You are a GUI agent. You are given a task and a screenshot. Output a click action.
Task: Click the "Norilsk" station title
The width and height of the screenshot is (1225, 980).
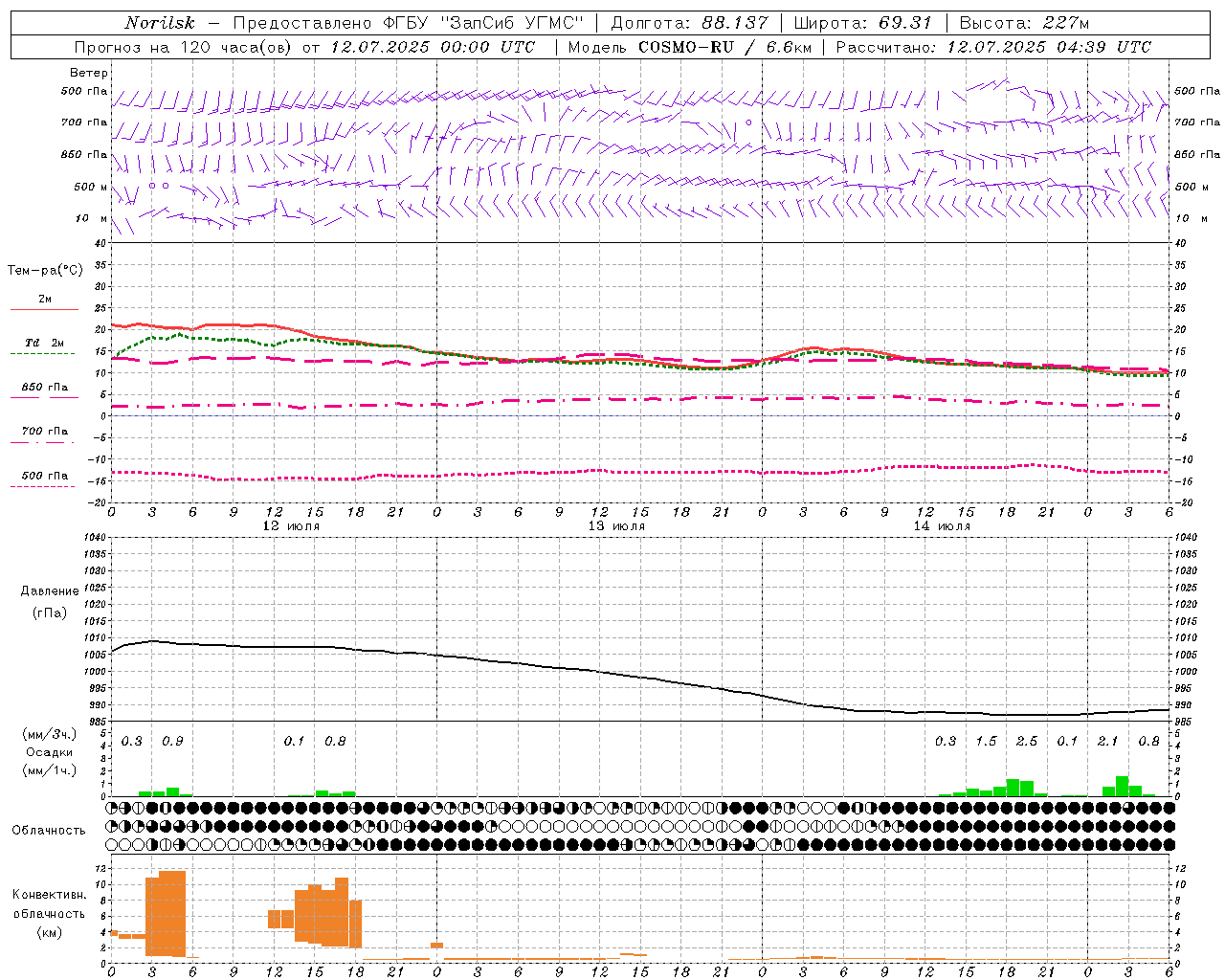tap(159, 23)
